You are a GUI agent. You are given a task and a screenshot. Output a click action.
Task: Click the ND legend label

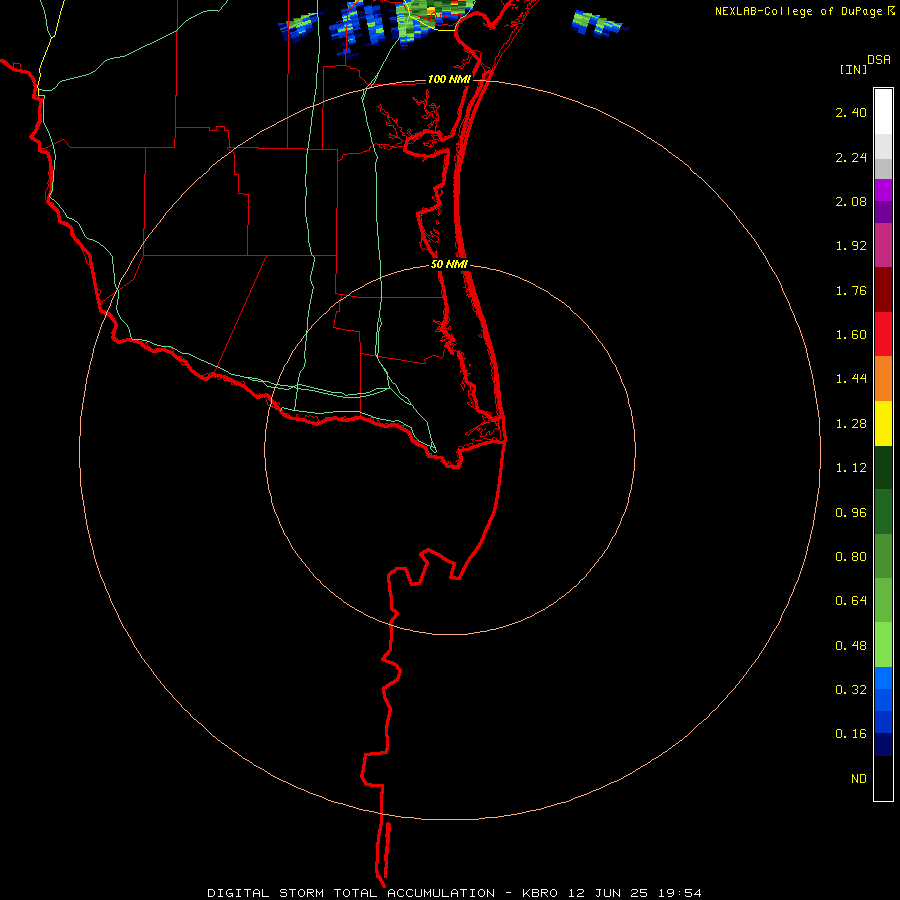coord(859,779)
